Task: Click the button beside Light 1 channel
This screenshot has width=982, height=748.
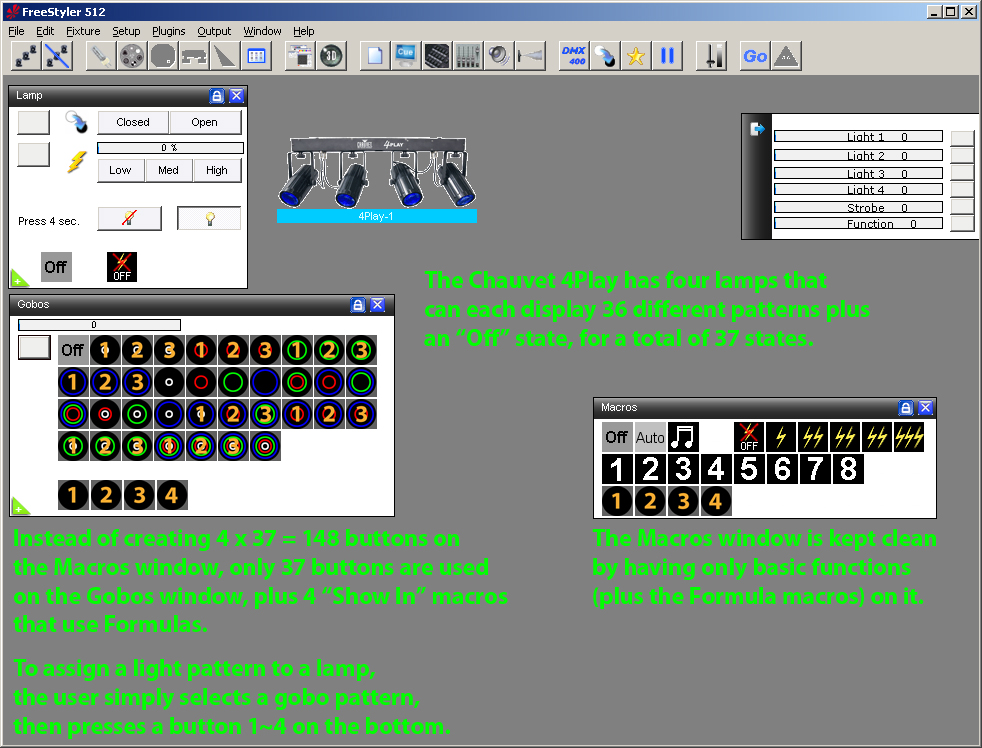Action: tap(962, 138)
